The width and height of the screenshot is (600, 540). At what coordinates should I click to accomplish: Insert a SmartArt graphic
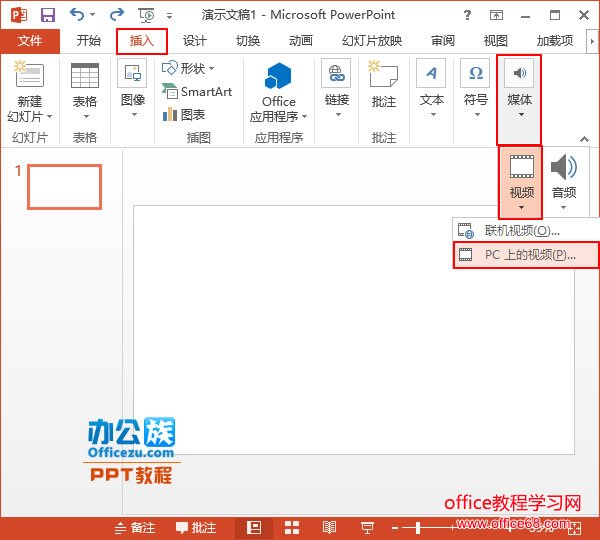pos(197,92)
